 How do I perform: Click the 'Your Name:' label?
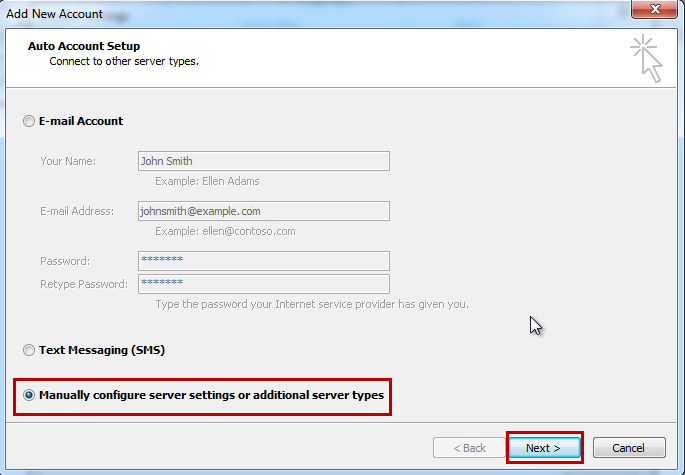point(68,161)
